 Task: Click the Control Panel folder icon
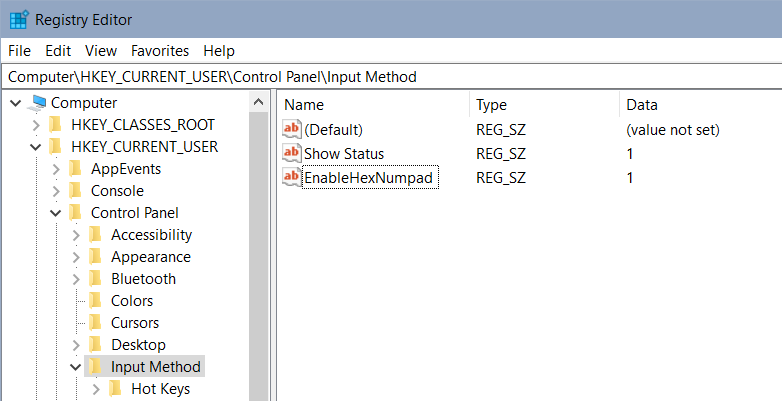[x=75, y=212]
